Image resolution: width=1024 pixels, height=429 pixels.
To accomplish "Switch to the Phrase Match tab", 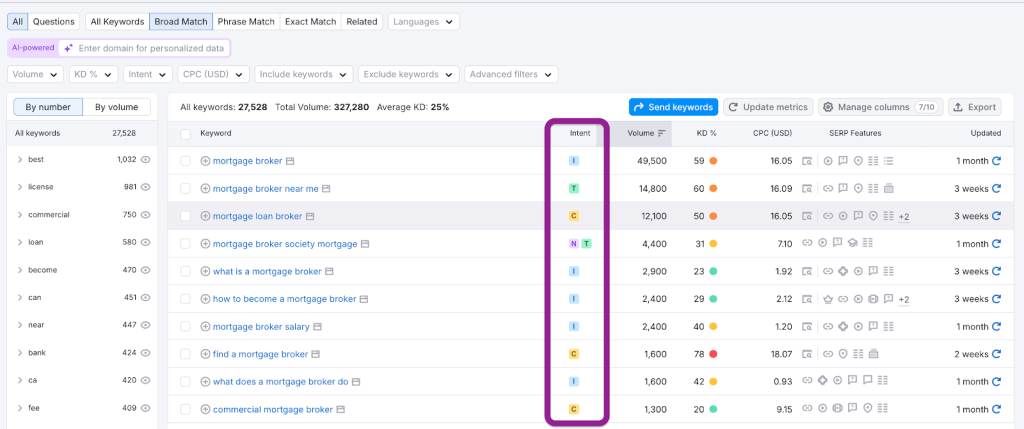I will click(x=244, y=21).
